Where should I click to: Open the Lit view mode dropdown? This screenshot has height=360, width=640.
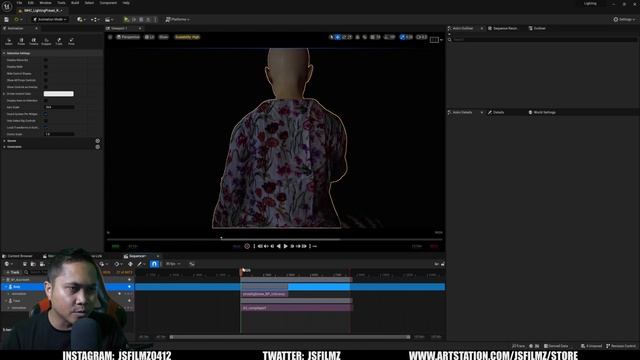pos(150,37)
